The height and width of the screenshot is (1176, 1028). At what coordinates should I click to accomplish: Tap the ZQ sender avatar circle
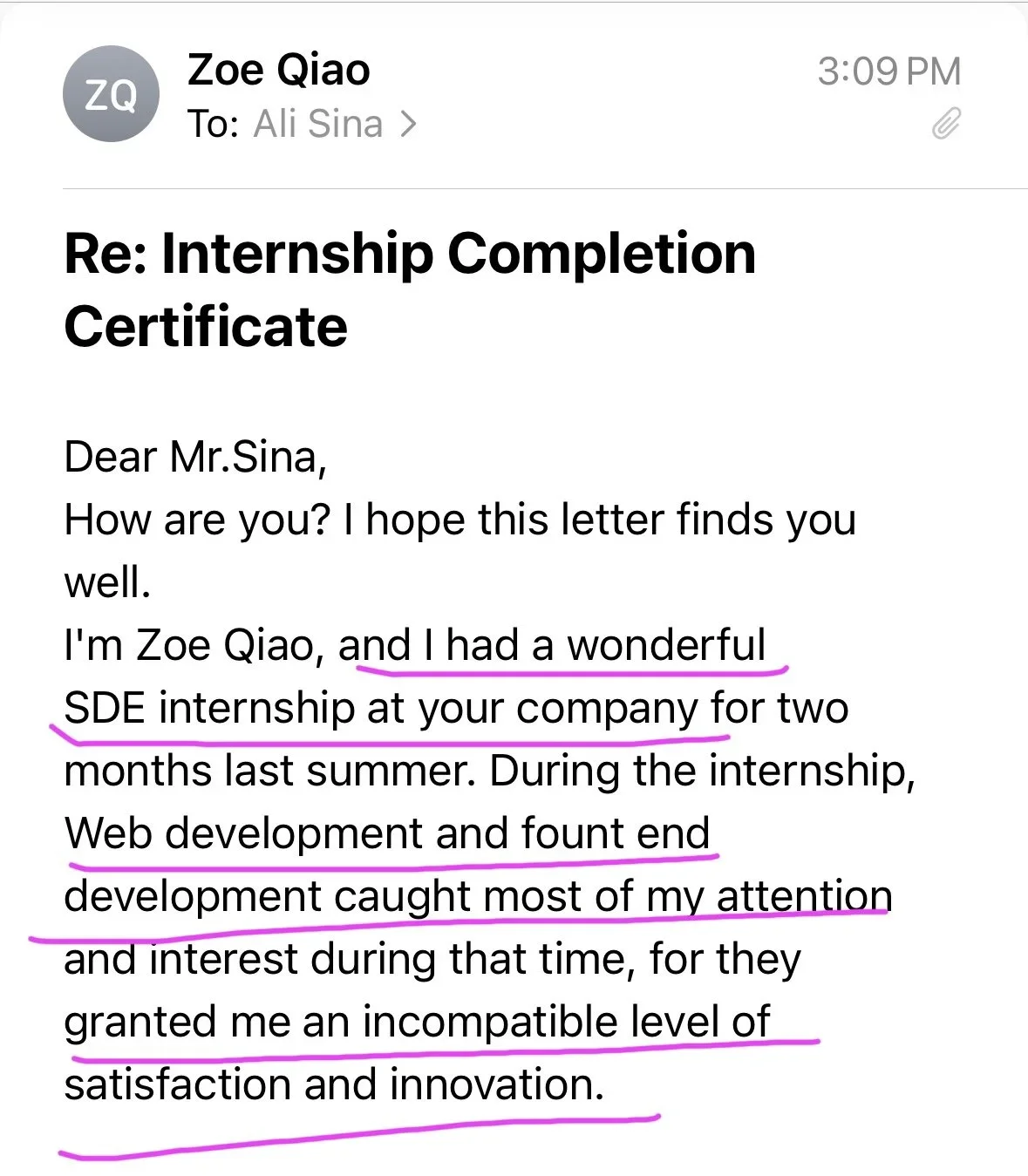(x=111, y=94)
